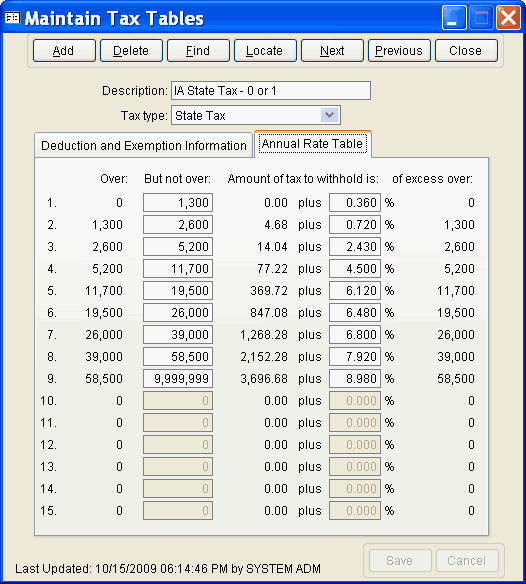
Task: Click the 2,152.28 tax amount in row 8
Action: [x=264, y=356]
